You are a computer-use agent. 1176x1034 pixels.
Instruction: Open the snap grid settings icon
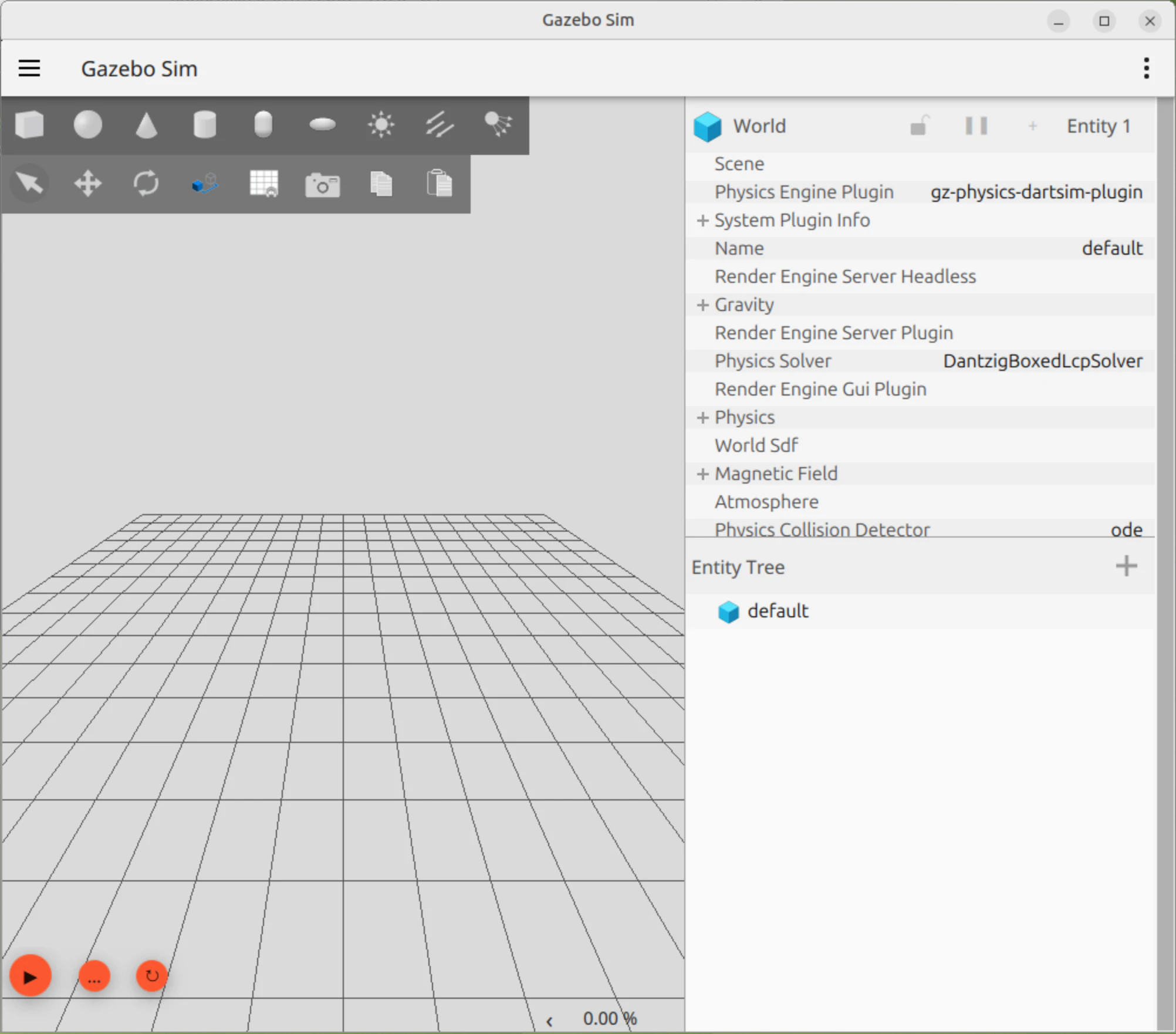click(x=263, y=184)
